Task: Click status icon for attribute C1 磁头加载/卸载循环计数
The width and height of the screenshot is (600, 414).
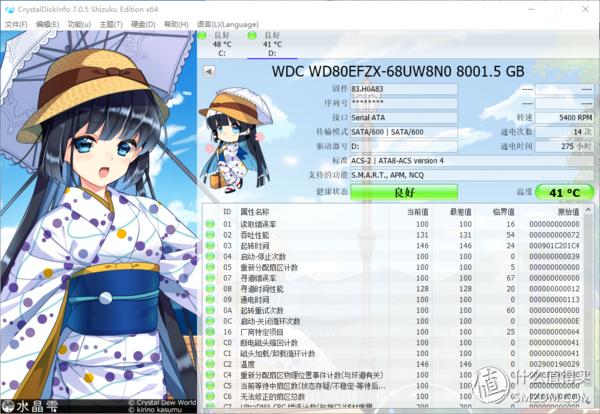Action: (210, 353)
